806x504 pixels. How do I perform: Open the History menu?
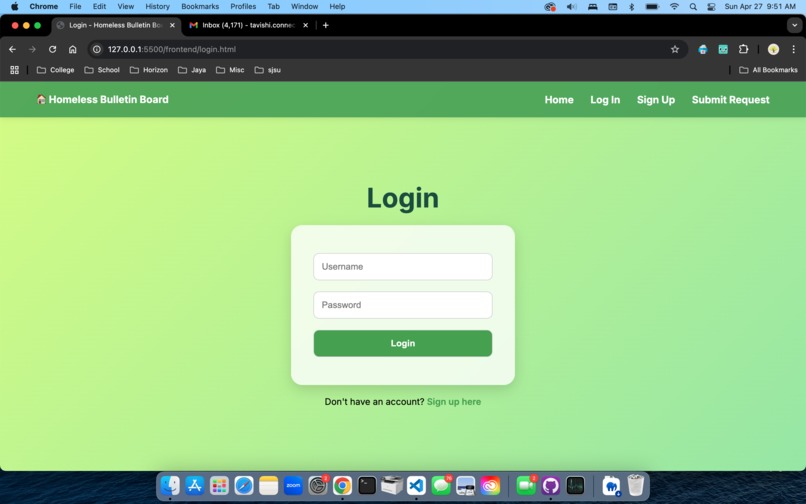(157, 7)
